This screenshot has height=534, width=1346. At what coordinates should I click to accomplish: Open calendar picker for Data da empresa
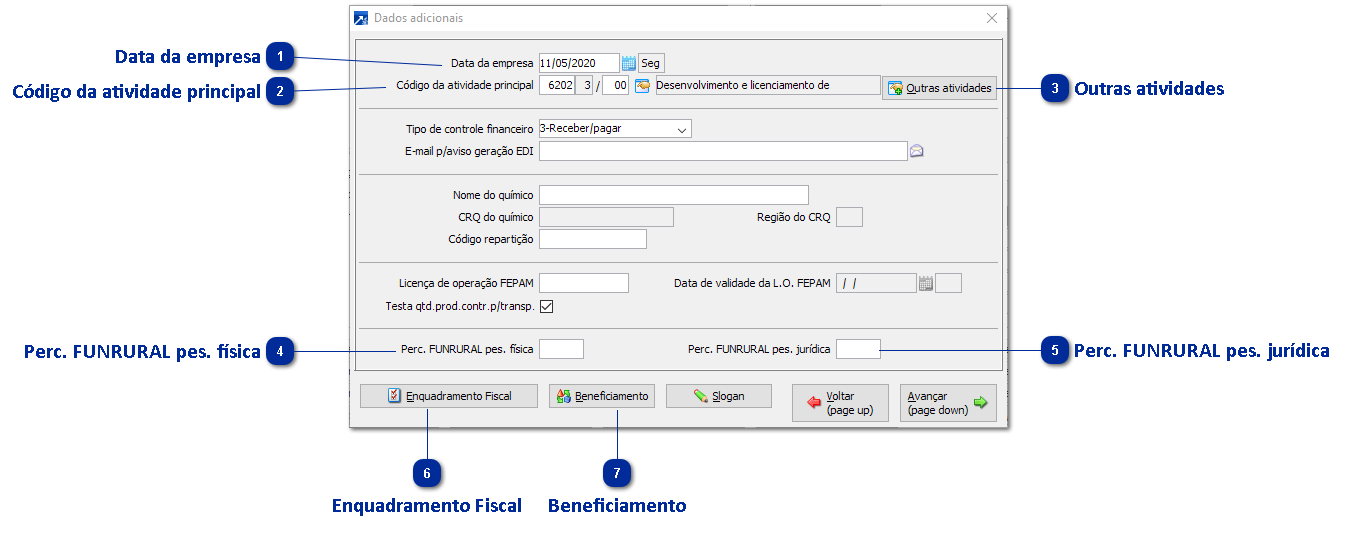pos(629,63)
